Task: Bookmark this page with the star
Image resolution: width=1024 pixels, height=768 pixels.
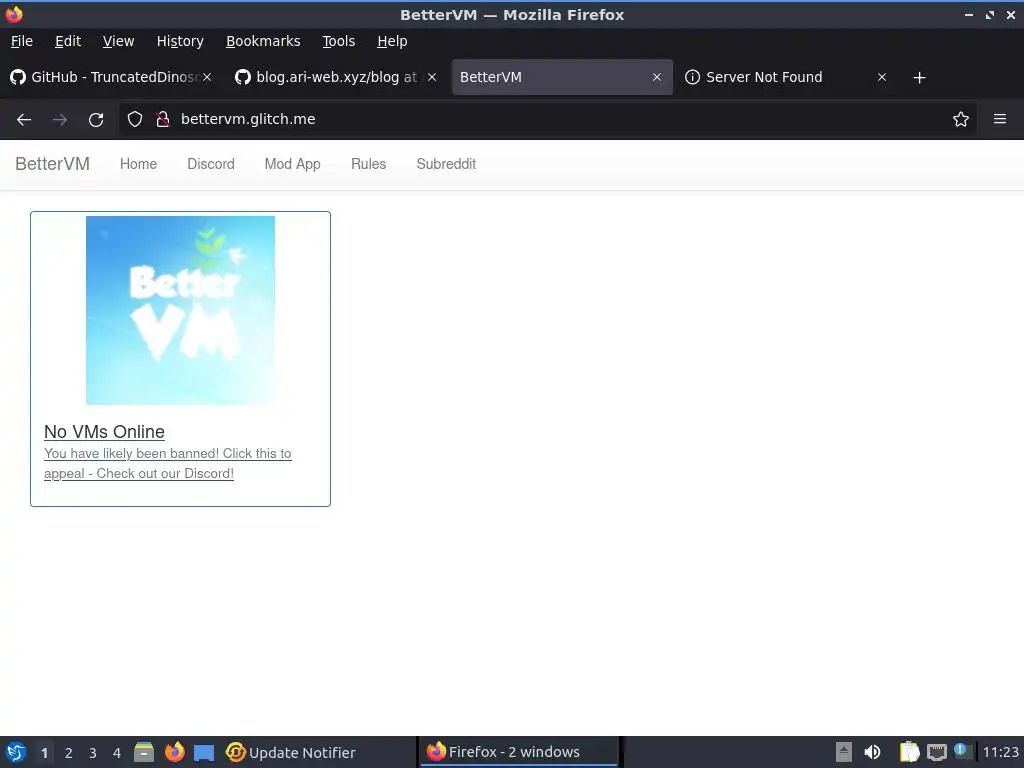Action: pos(961,119)
